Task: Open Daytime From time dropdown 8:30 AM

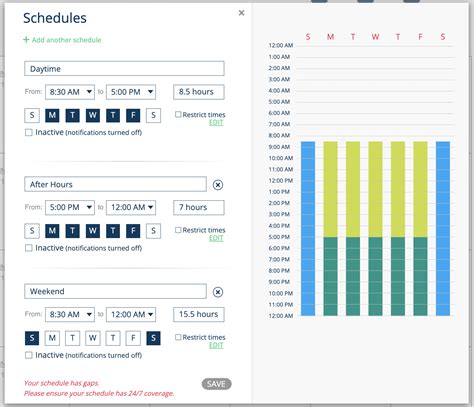Action: pos(70,92)
